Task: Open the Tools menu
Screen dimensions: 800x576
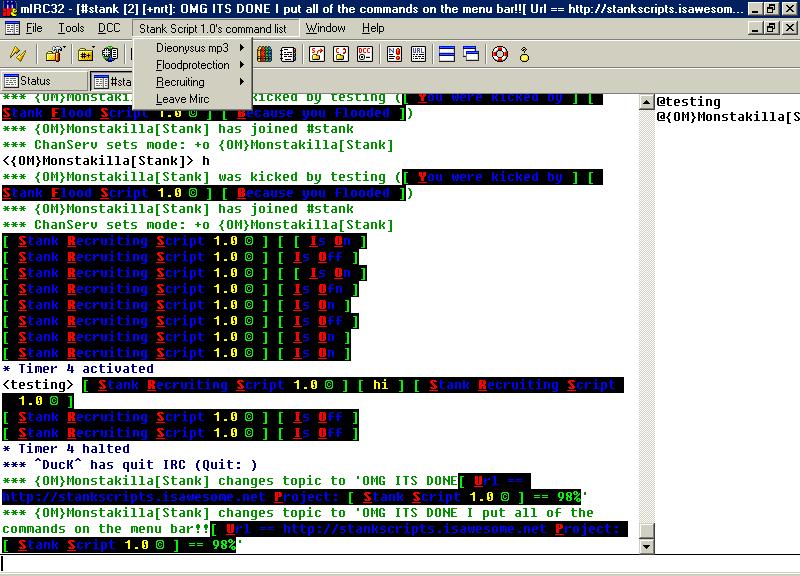Action: point(71,28)
